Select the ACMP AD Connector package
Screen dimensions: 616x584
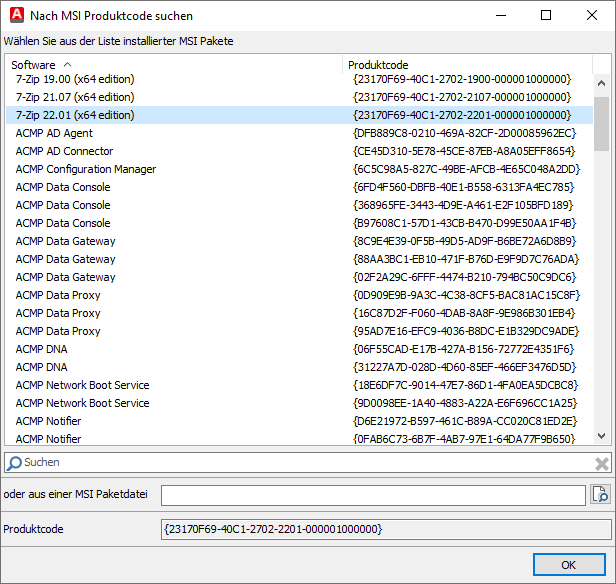click(x=64, y=151)
